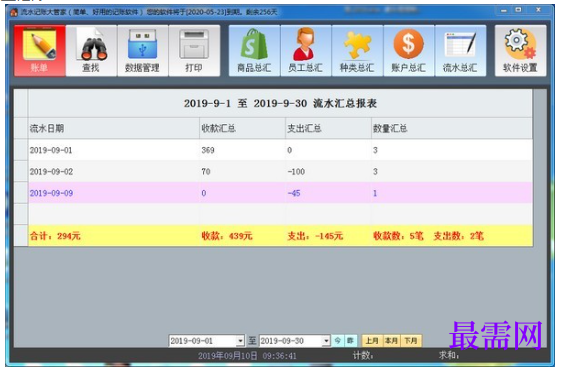This screenshot has width=561, height=367.
Task: Select the 2019-09-02 date cell
Action: click(x=114, y=172)
